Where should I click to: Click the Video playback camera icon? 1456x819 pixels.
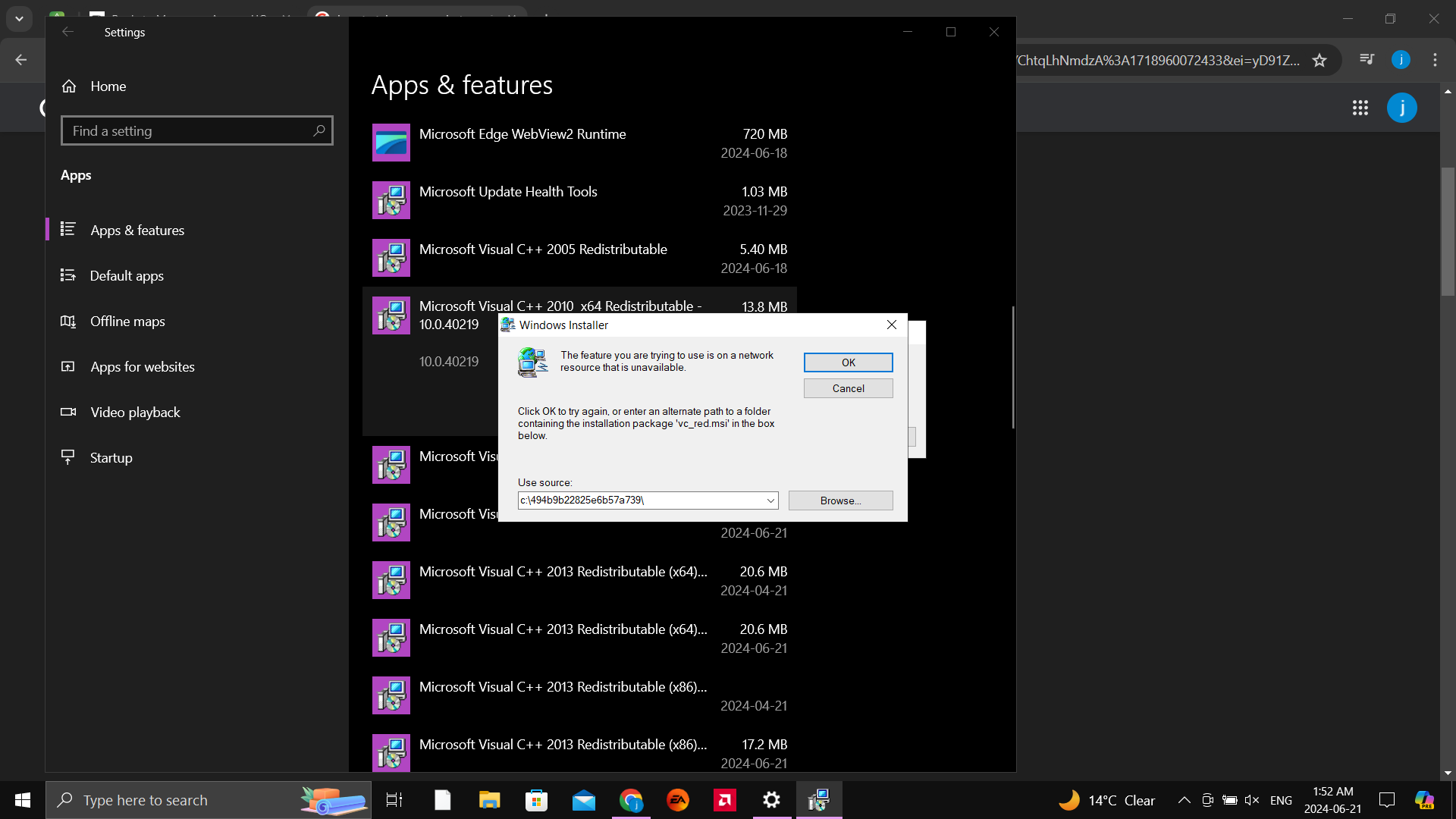point(67,412)
